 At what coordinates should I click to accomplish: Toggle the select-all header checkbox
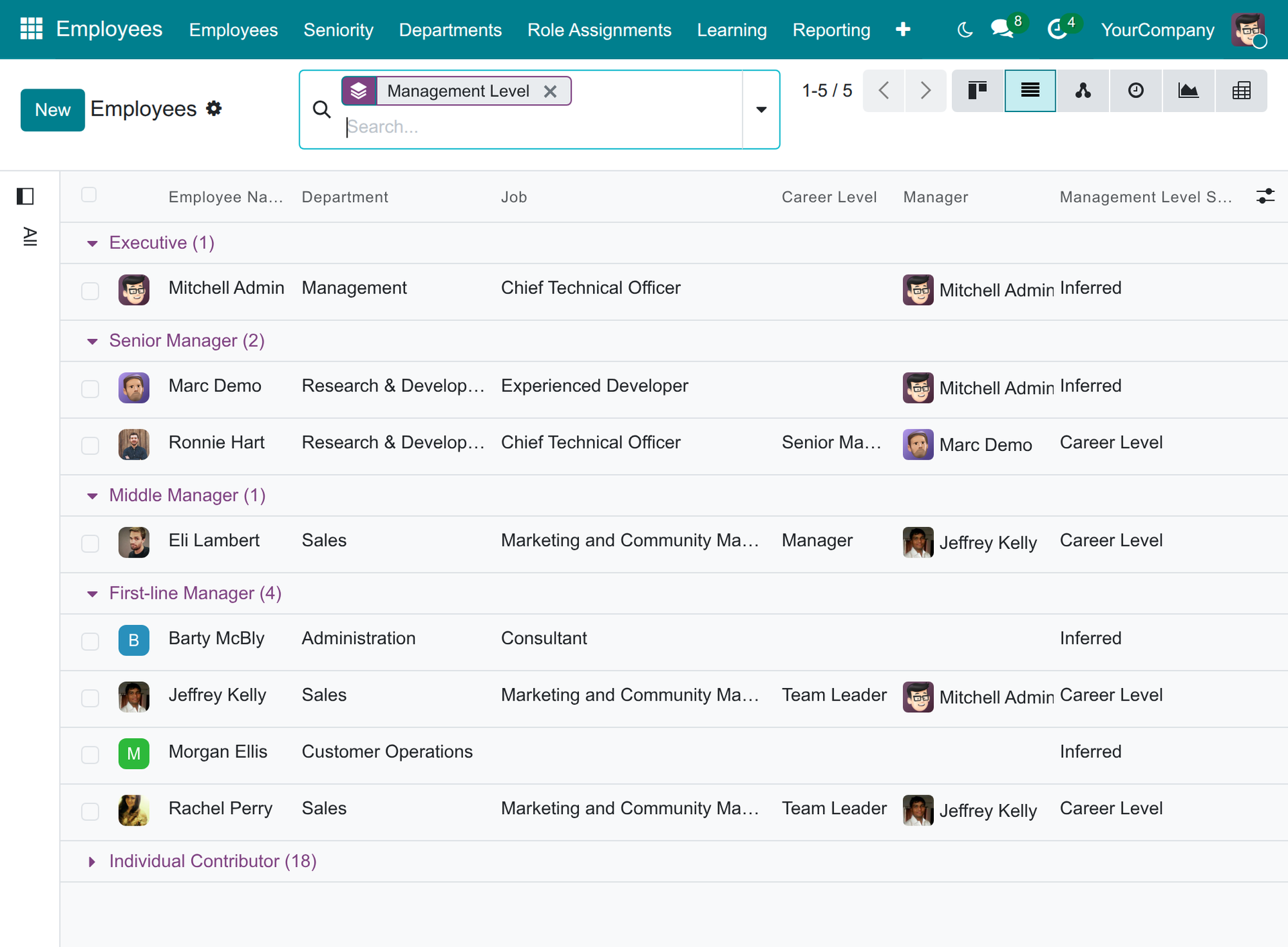pos(89,195)
